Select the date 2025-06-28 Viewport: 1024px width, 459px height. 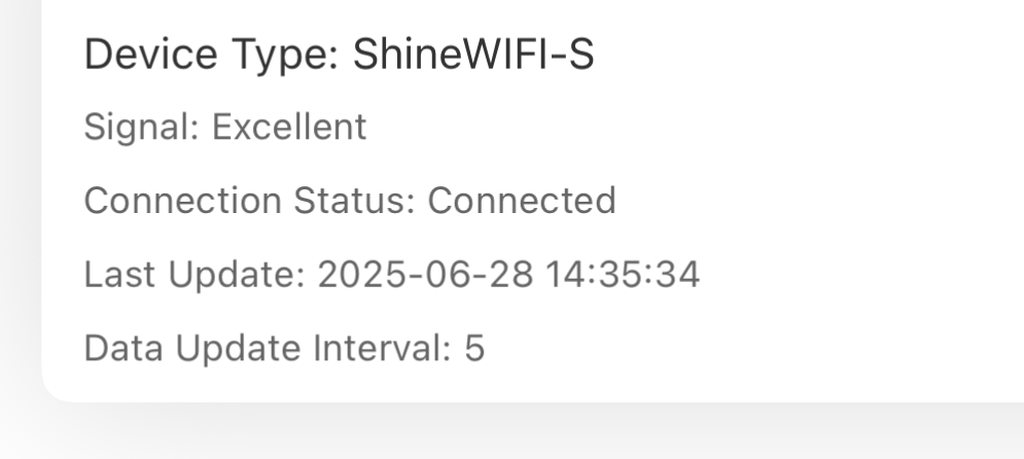point(425,274)
